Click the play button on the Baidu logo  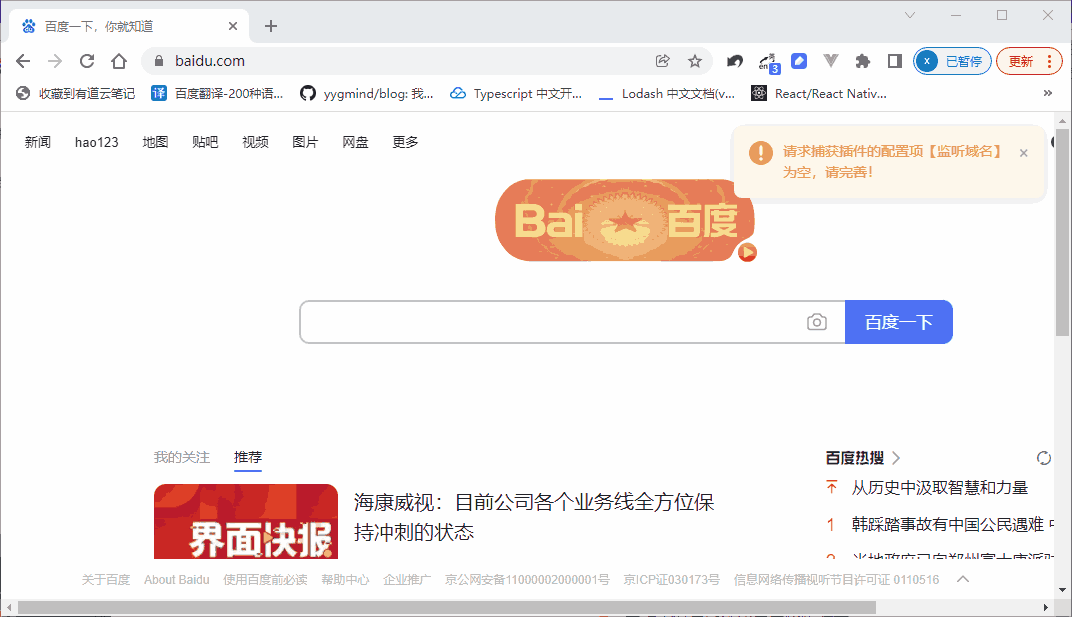click(747, 253)
